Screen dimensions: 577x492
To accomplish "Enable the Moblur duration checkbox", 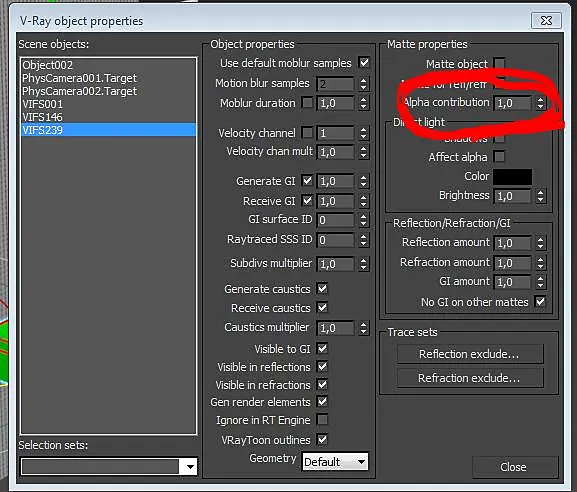I will [307, 102].
